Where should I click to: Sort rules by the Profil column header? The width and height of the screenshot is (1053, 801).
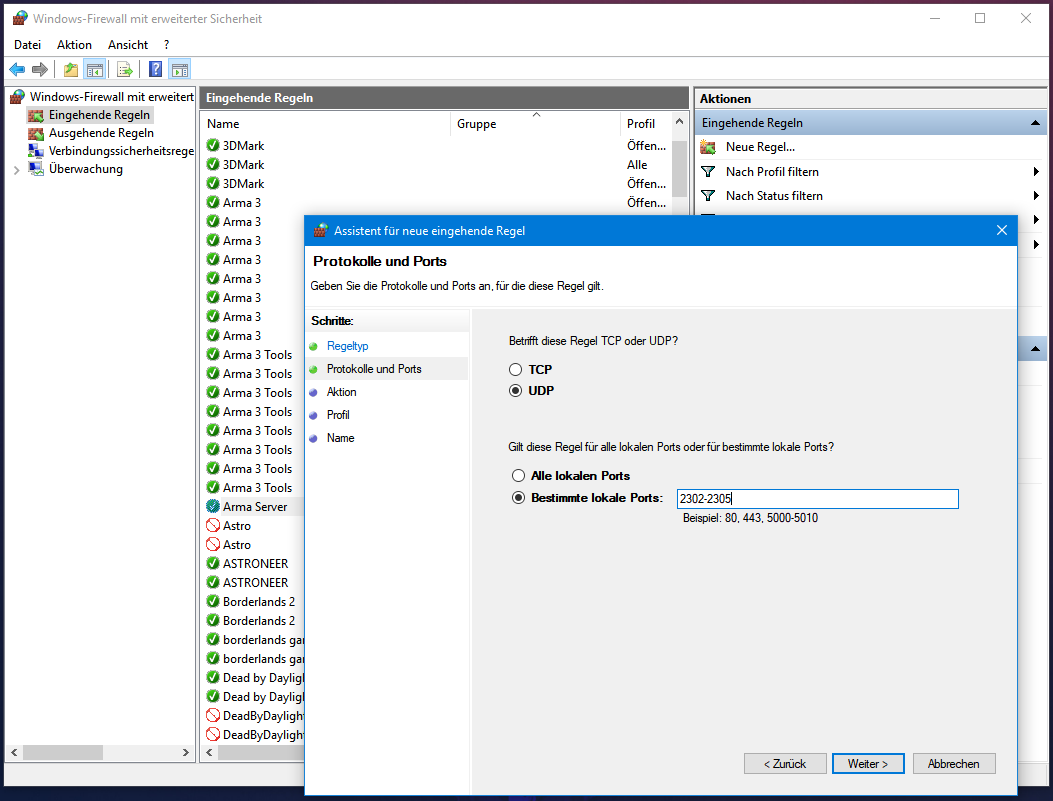coord(645,124)
